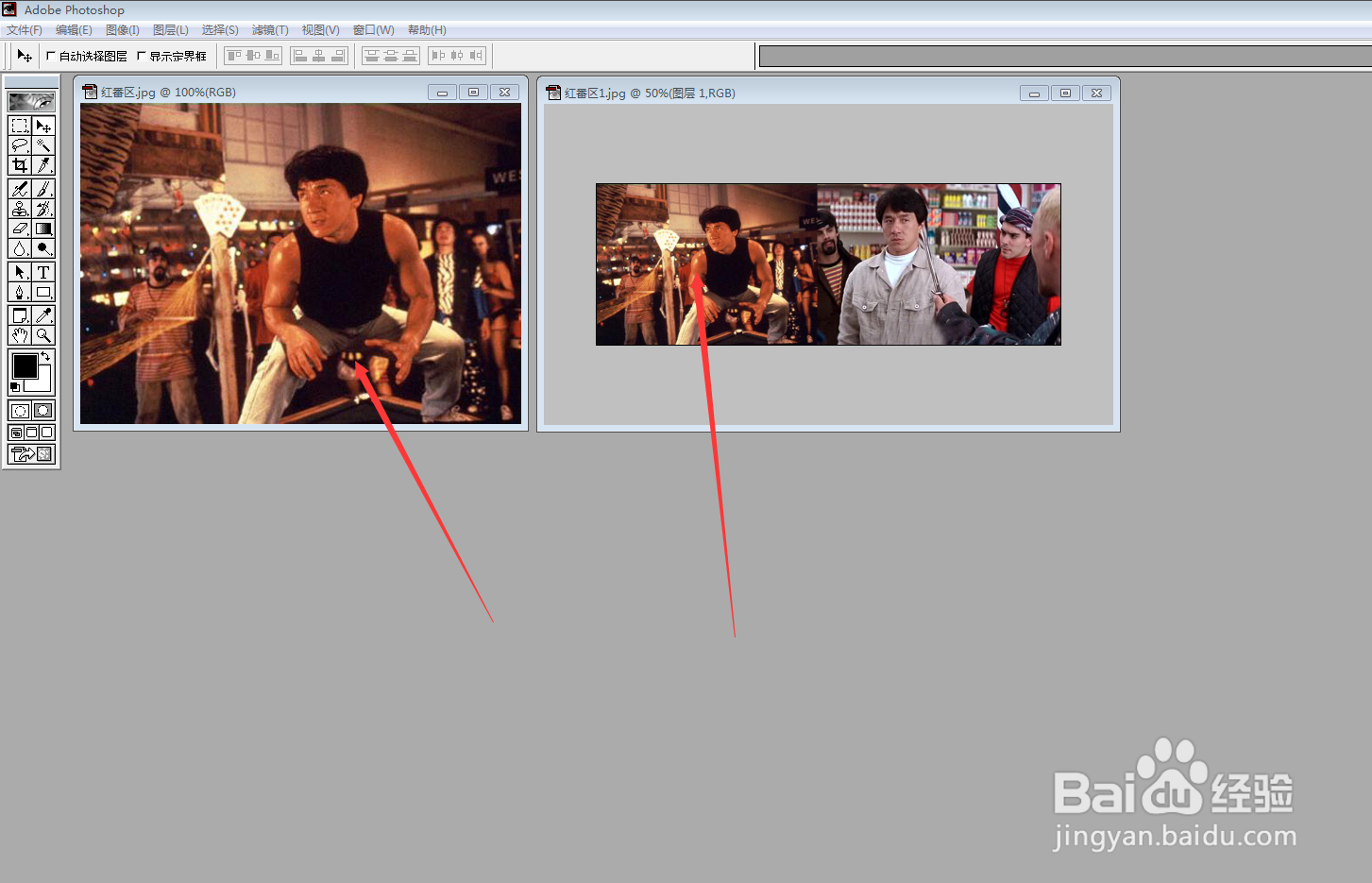Open the 编辑(E) menu
Image resolution: width=1372 pixels, height=883 pixels.
(x=74, y=30)
